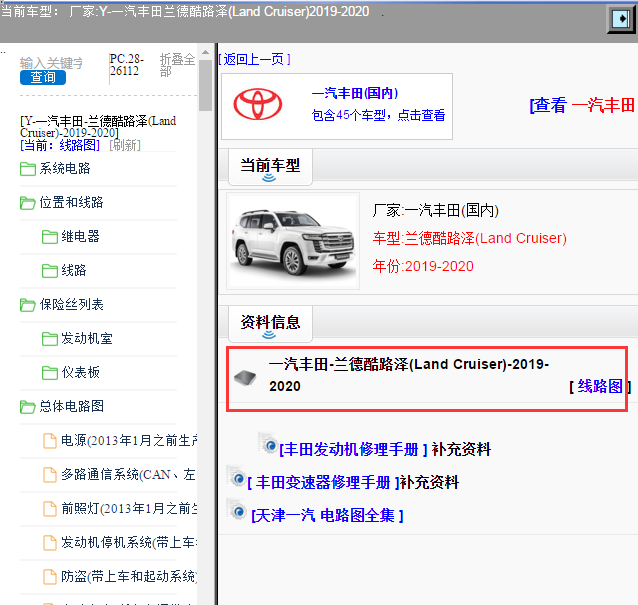Click icon beside 丰田变速器修理手册 link
The height and width of the screenshot is (605, 638).
(236, 477)
